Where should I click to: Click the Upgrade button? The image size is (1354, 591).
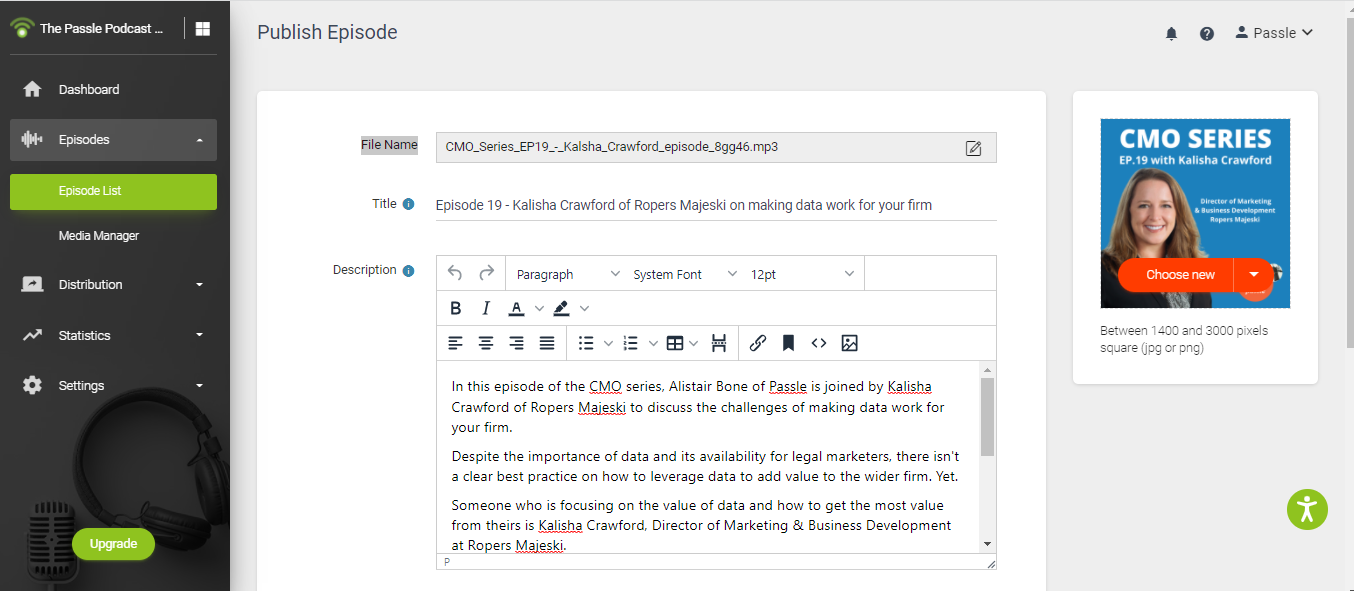114,544
